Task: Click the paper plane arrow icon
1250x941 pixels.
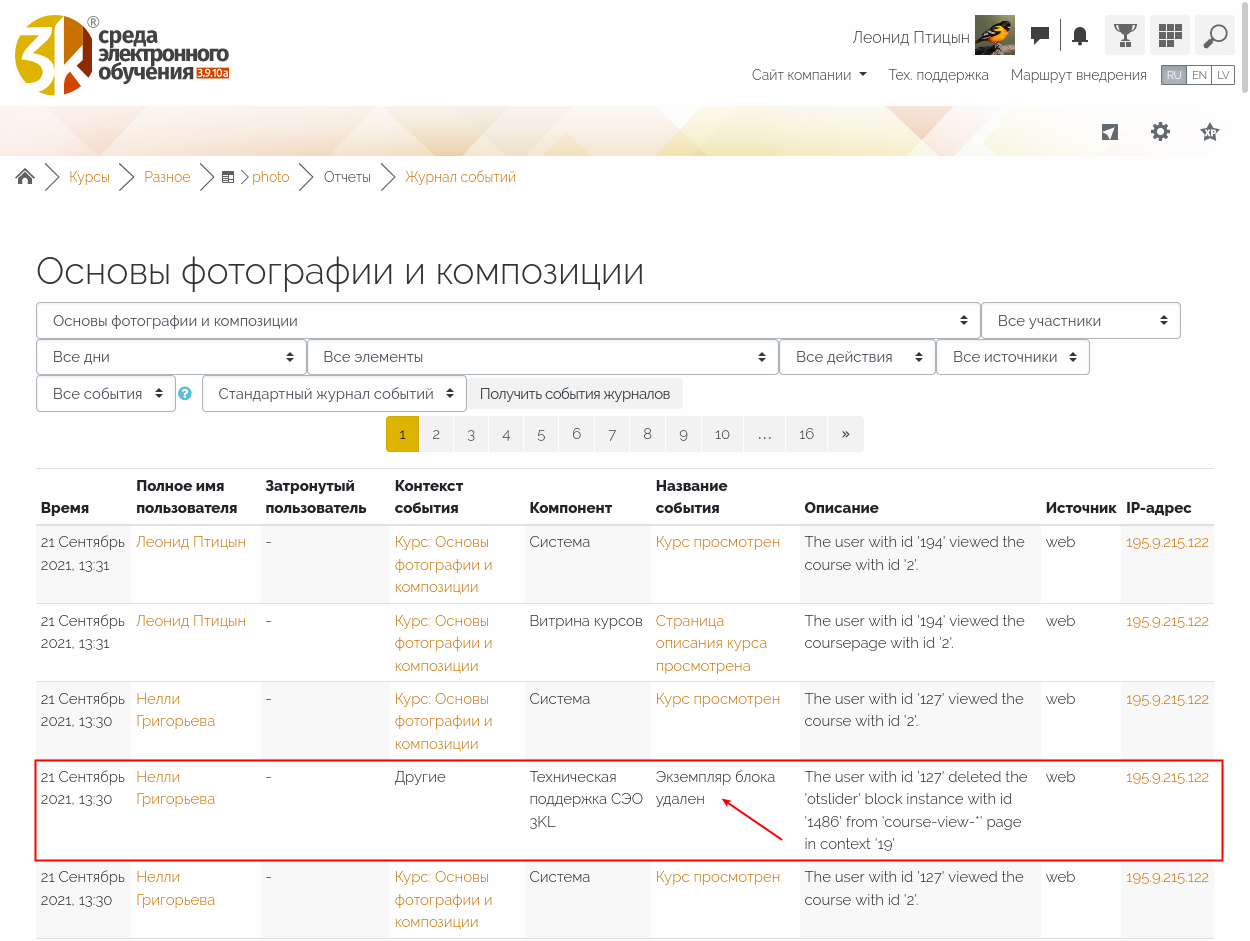Action: [1110, 132]
